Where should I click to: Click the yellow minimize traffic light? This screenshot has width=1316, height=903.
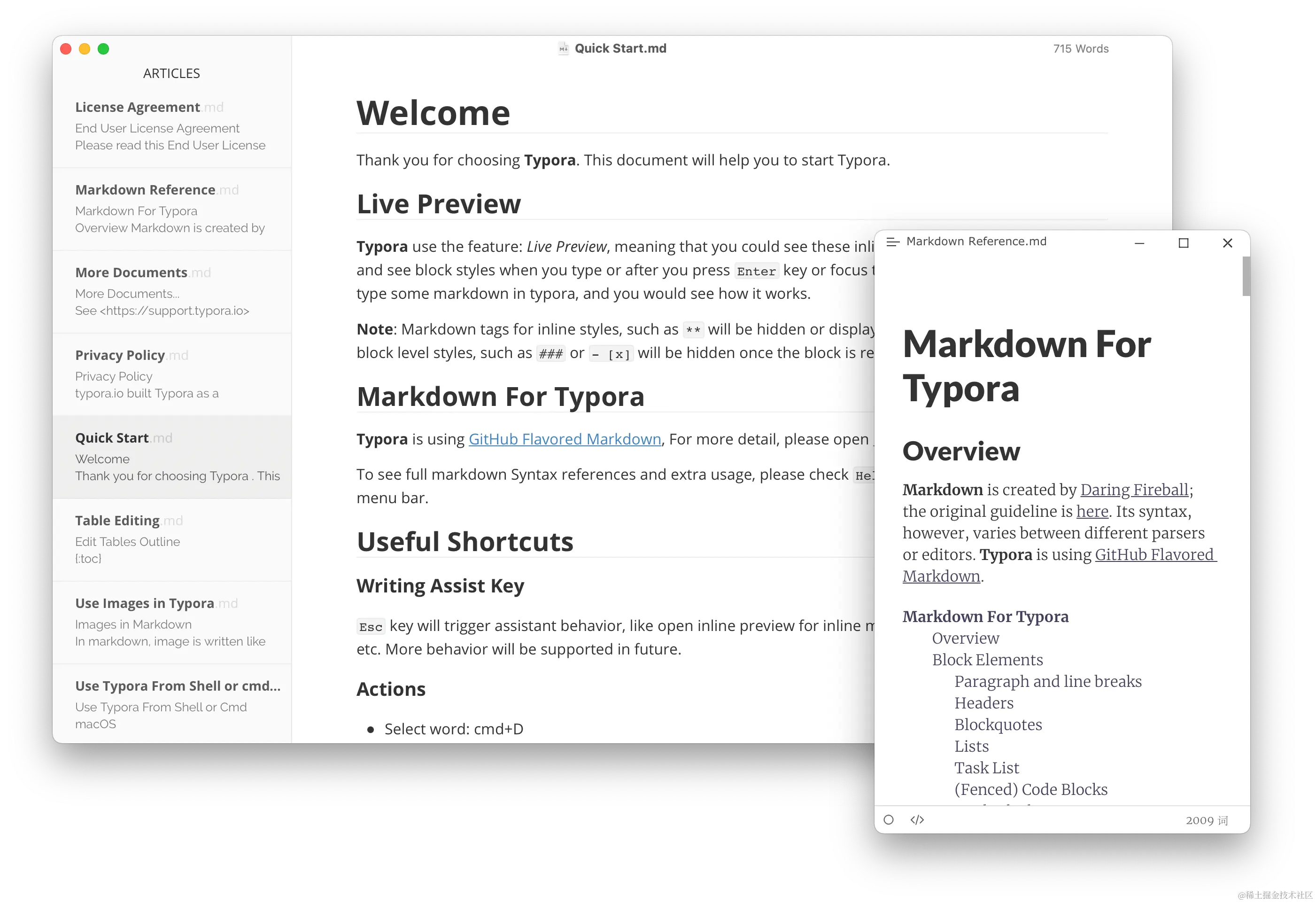click(x=85, y=49)
